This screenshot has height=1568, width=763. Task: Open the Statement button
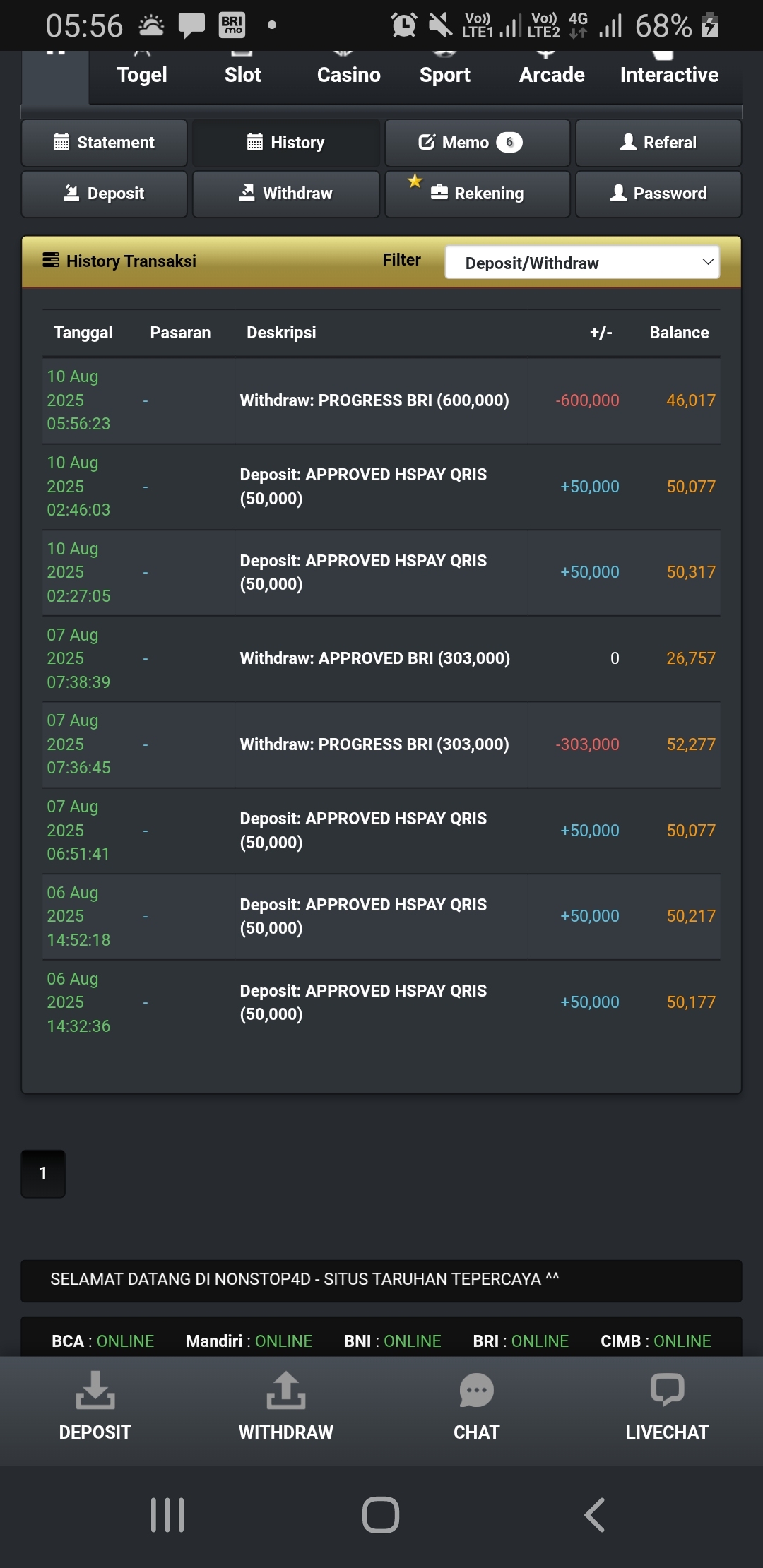click(105, 143)
